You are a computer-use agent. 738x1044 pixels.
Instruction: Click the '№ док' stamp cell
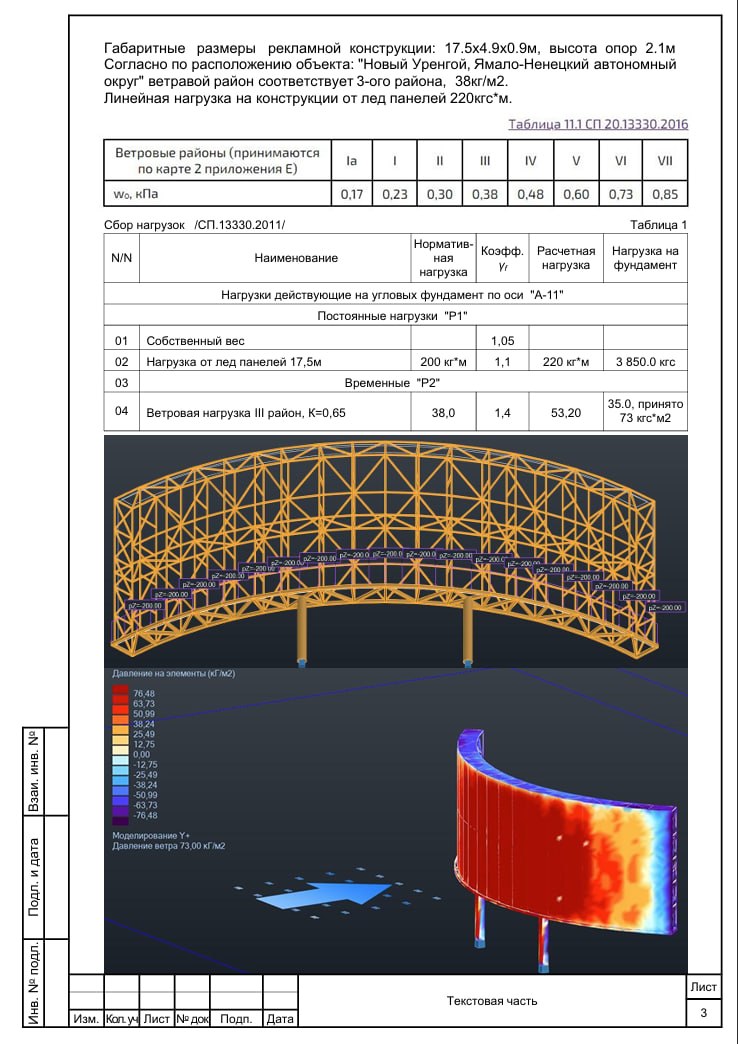192,1019
